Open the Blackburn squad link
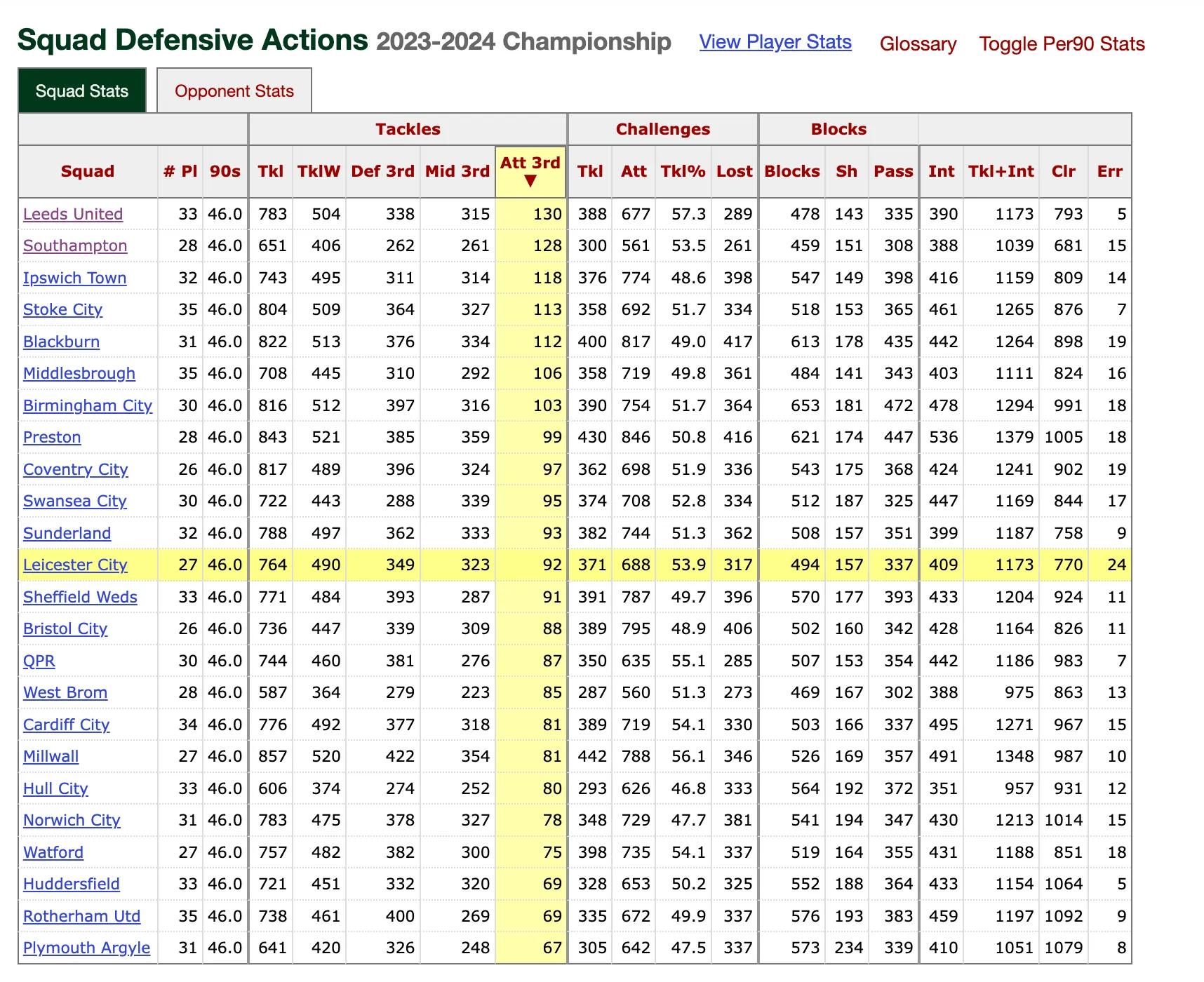The height and width of the screenshot is (982, 1204). pos(62,342)
